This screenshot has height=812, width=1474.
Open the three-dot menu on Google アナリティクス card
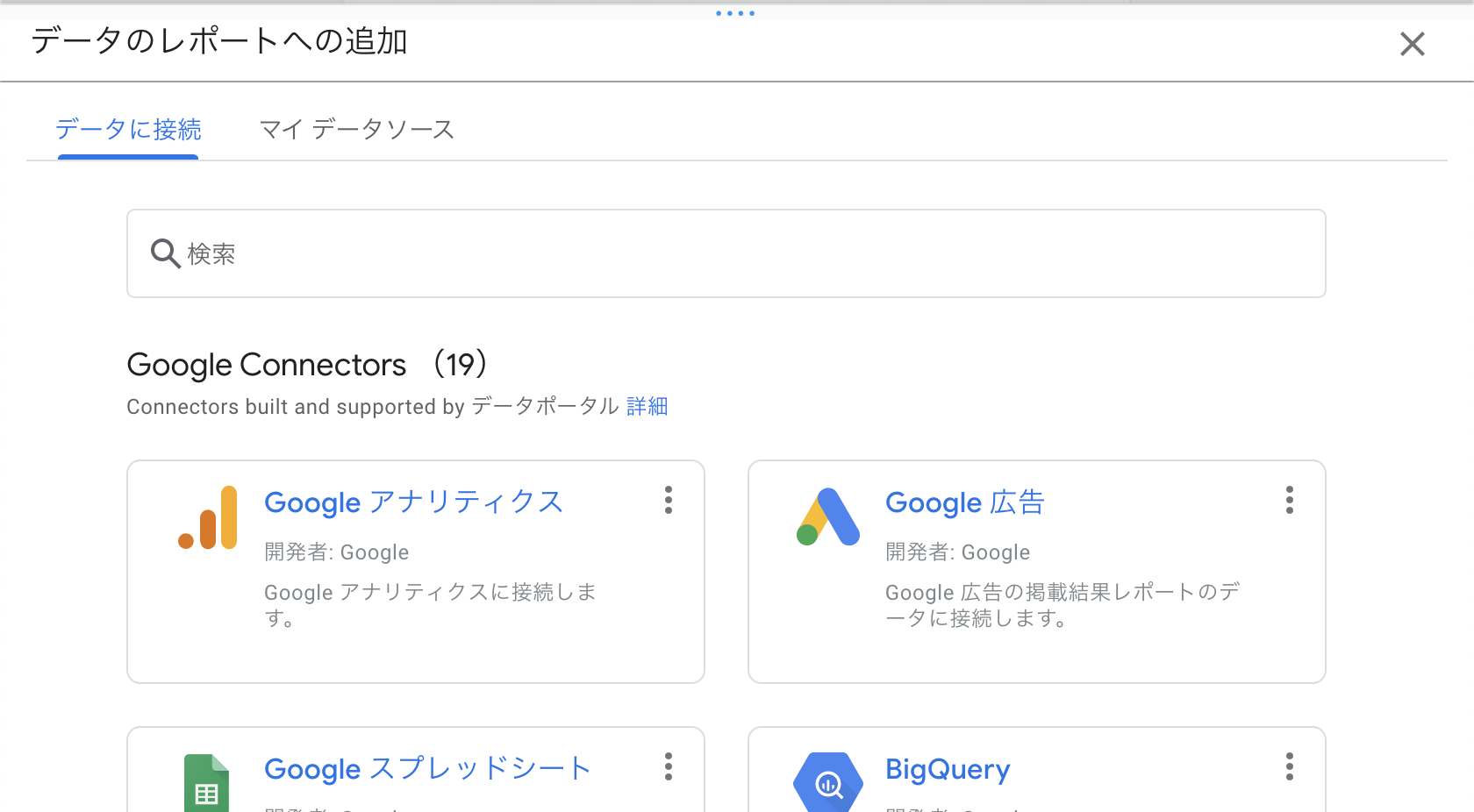pos(668,500)
